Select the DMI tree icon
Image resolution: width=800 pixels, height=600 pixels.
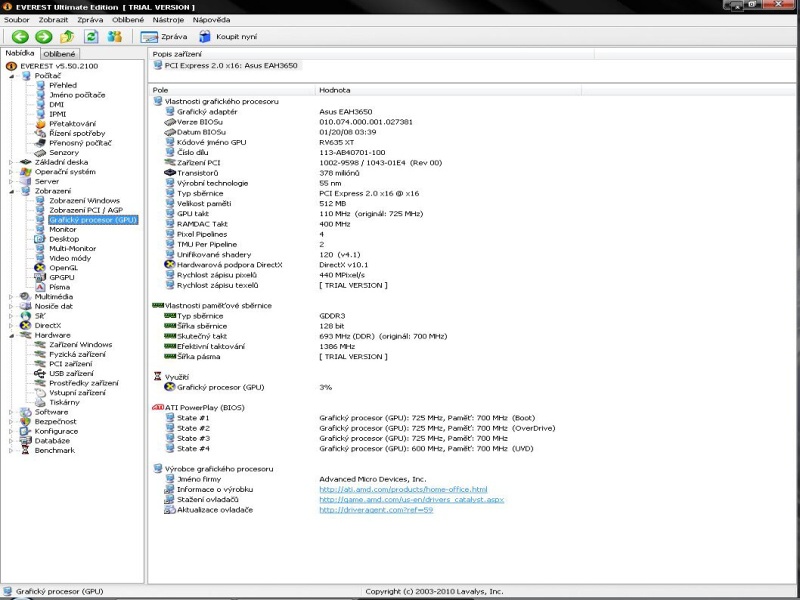pos(40,105)
